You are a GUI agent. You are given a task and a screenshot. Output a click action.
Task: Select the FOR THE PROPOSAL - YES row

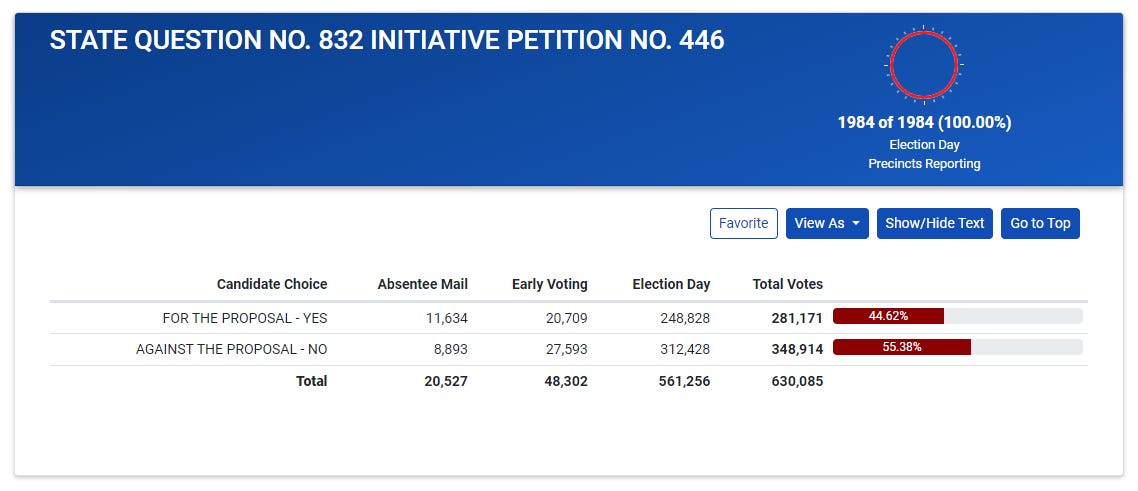[x=569, y=318]
